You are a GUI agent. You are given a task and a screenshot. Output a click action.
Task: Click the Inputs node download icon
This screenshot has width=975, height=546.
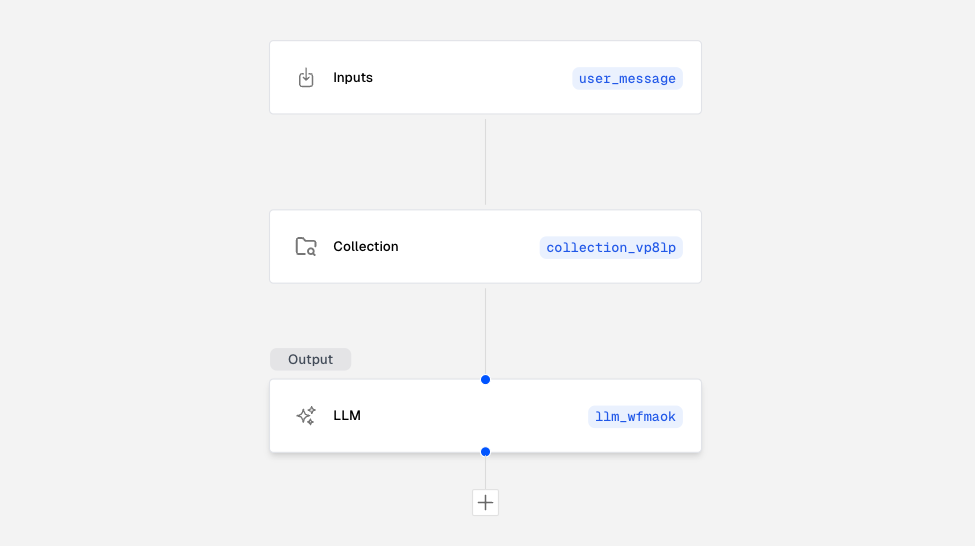(306, 78)
